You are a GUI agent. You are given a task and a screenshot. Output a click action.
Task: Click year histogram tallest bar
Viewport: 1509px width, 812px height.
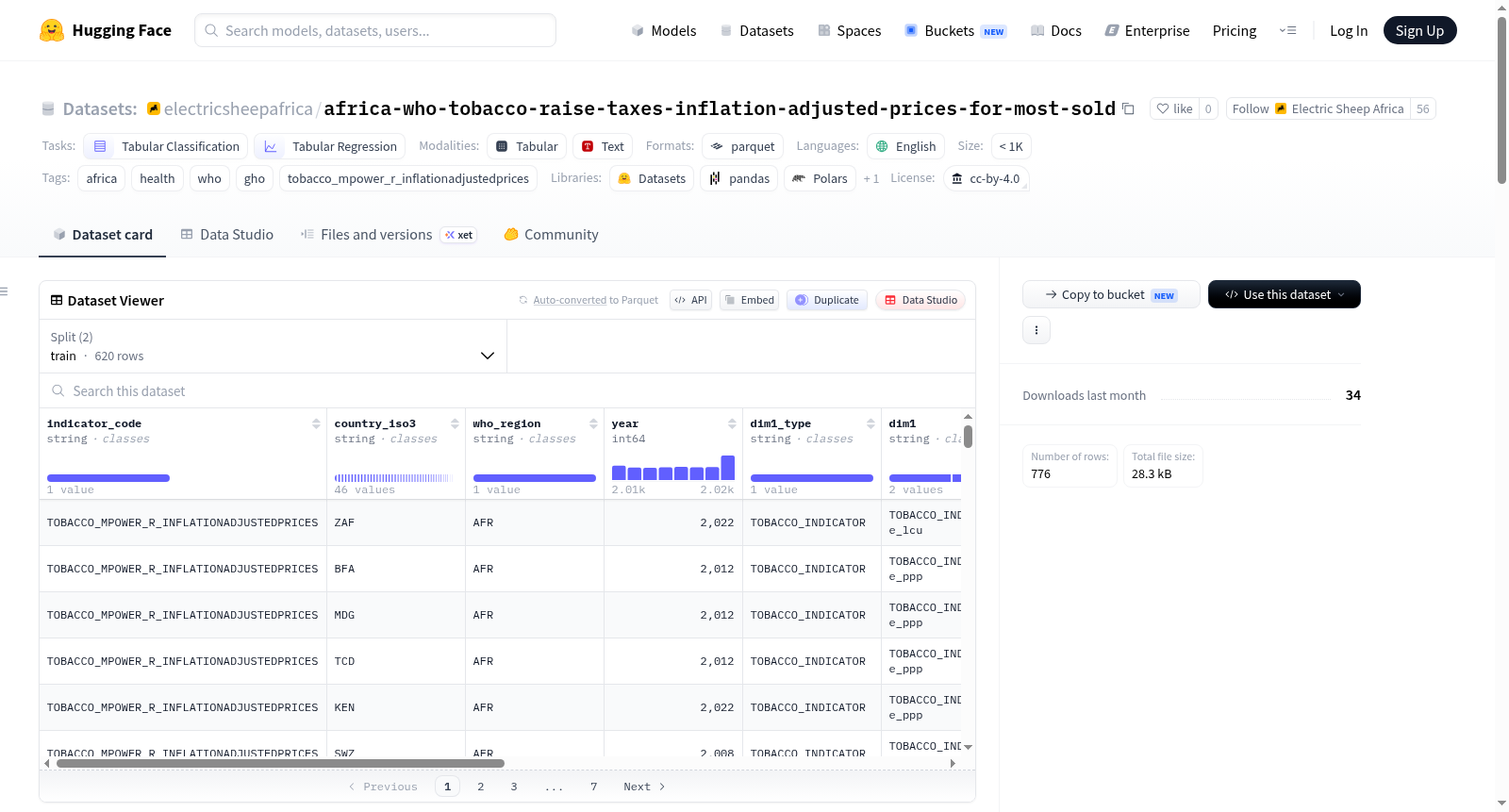tap(727, 468)
